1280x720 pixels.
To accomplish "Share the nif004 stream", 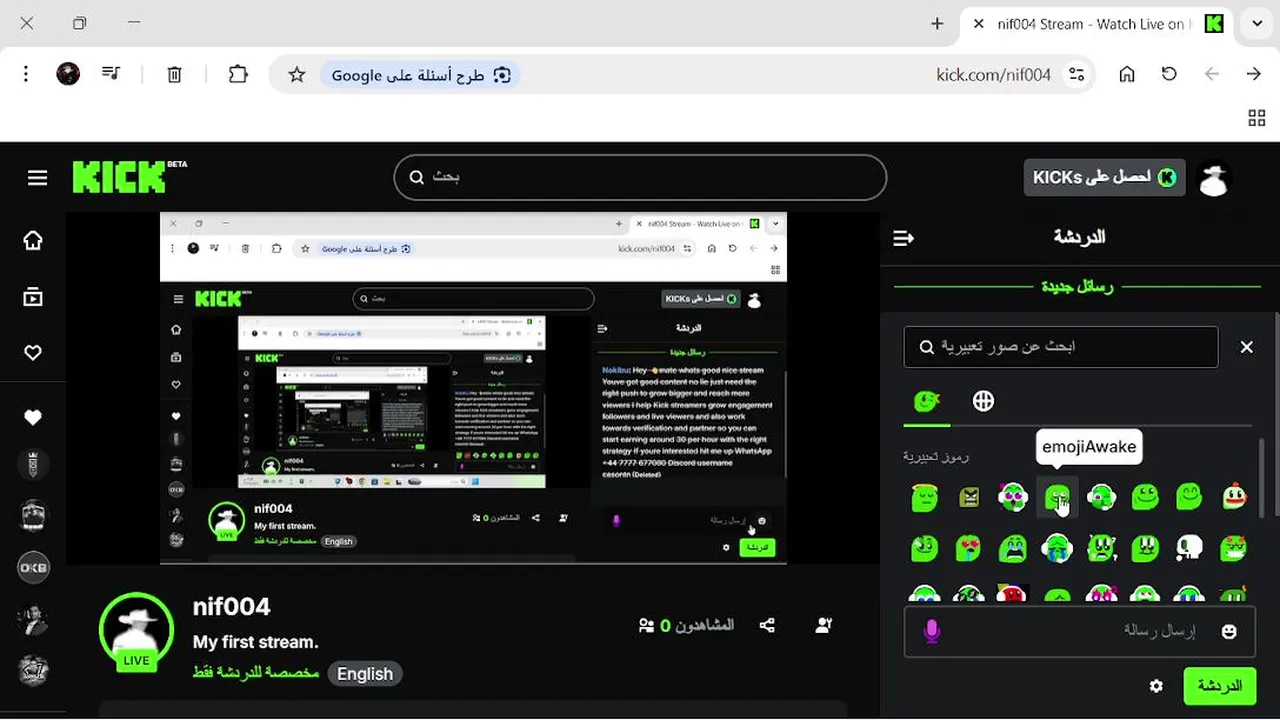I will [x=767, y=625].
